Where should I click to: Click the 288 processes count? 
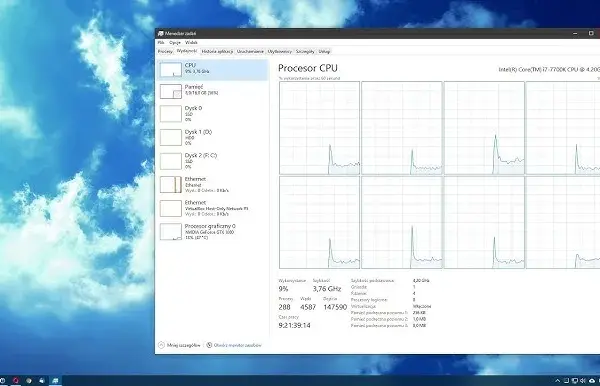click(284, 307)
